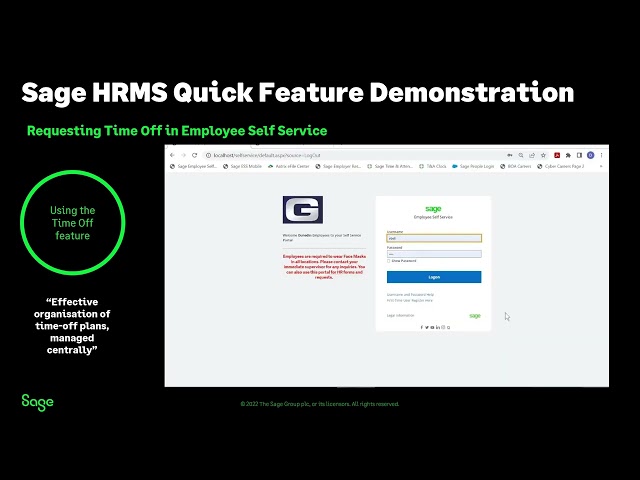Screen dimensions: 640x480
Task: Open First Time User Register Here link
Action: coord(409,300)
